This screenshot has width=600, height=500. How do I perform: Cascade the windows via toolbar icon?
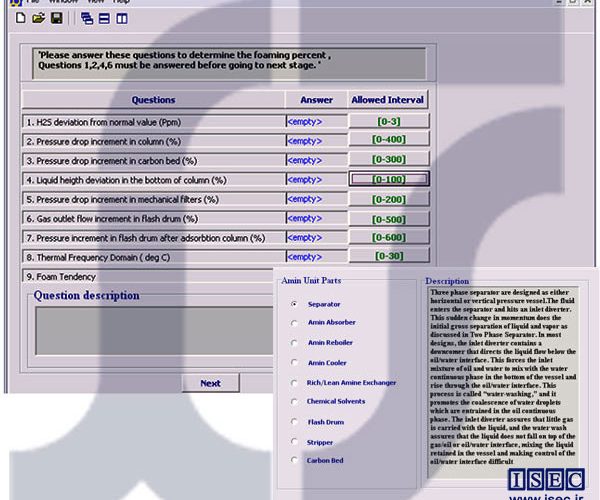click(x=87, y=18)
